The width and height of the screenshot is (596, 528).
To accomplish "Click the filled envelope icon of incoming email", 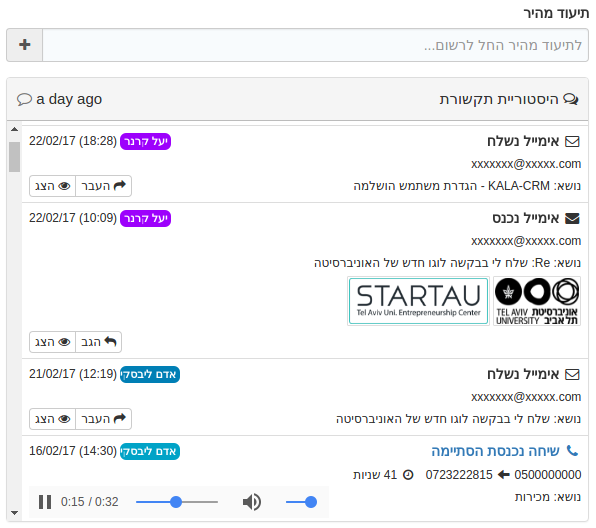I will 572,219.
